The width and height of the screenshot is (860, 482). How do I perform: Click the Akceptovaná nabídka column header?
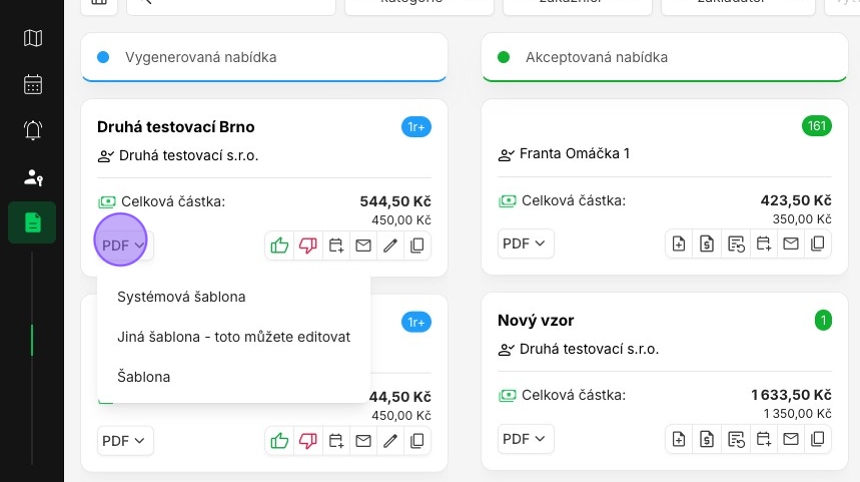coord(596,58)
